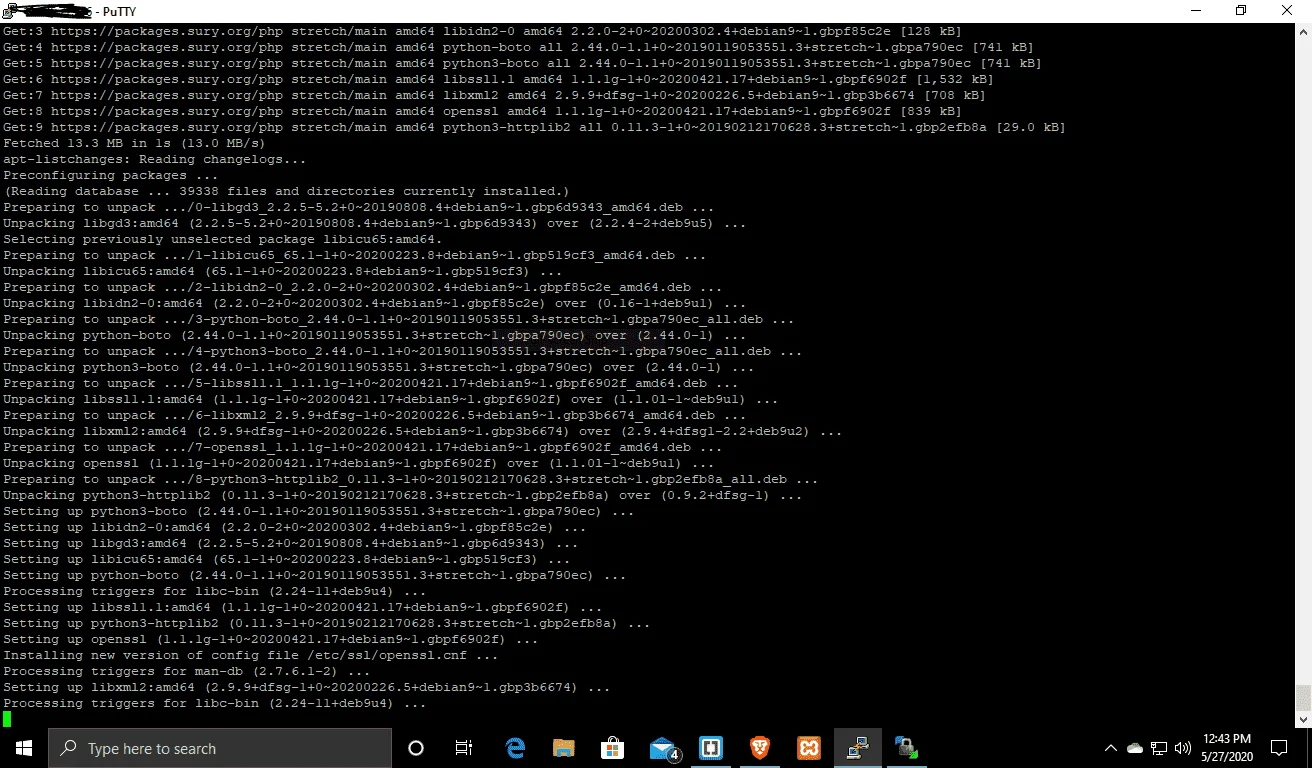
Task: Click the terminal scrollbar thumb
Action: click(1303, 697)
